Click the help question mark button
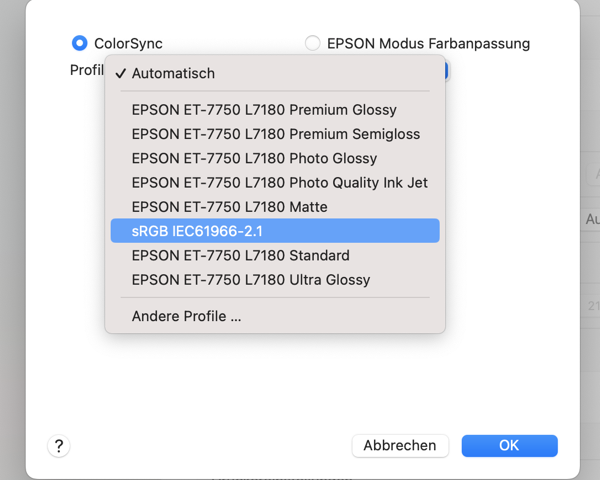The image size is (600, 480). point(59,446)
